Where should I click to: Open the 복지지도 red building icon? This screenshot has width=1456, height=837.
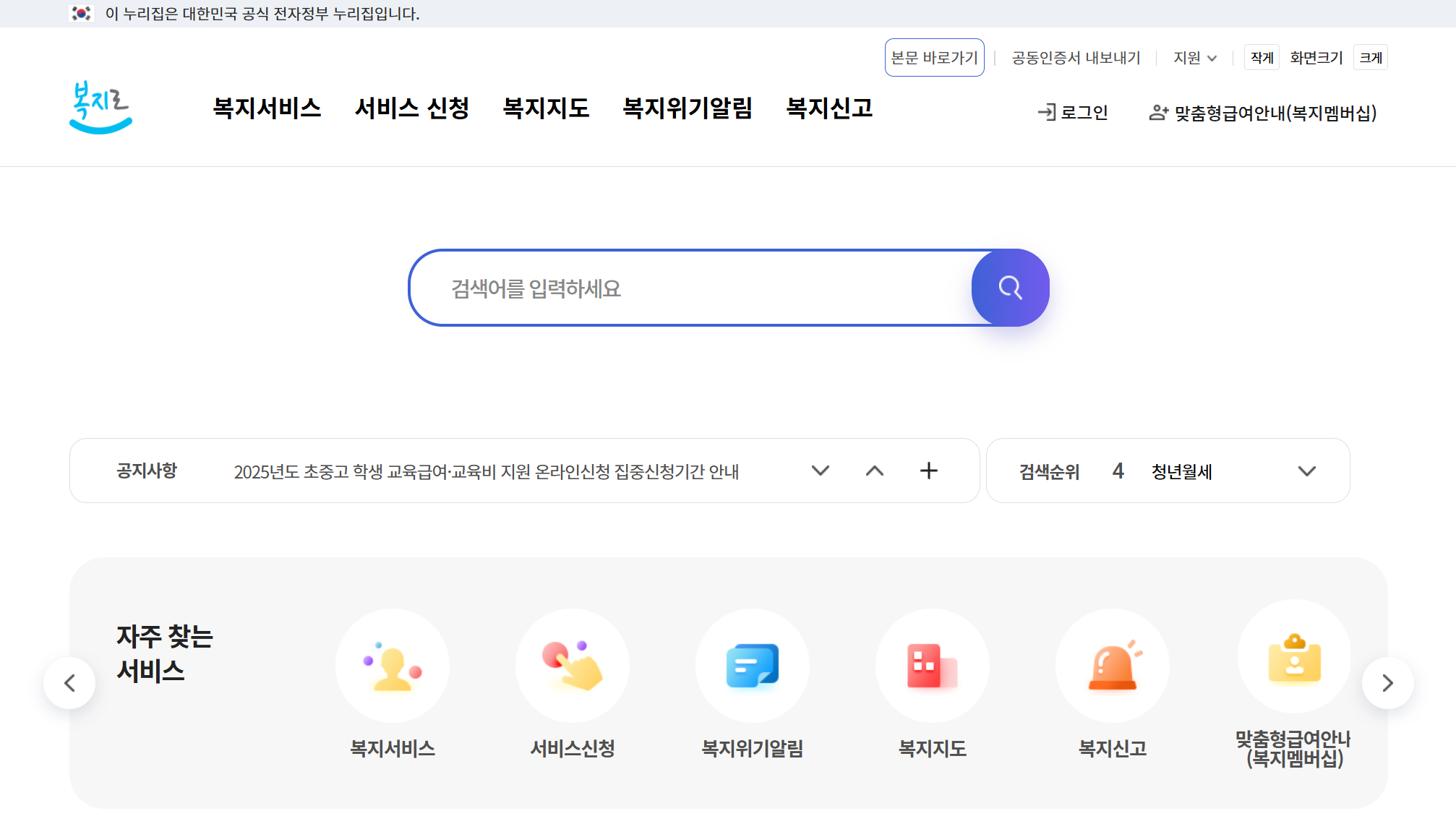[933, 666]
